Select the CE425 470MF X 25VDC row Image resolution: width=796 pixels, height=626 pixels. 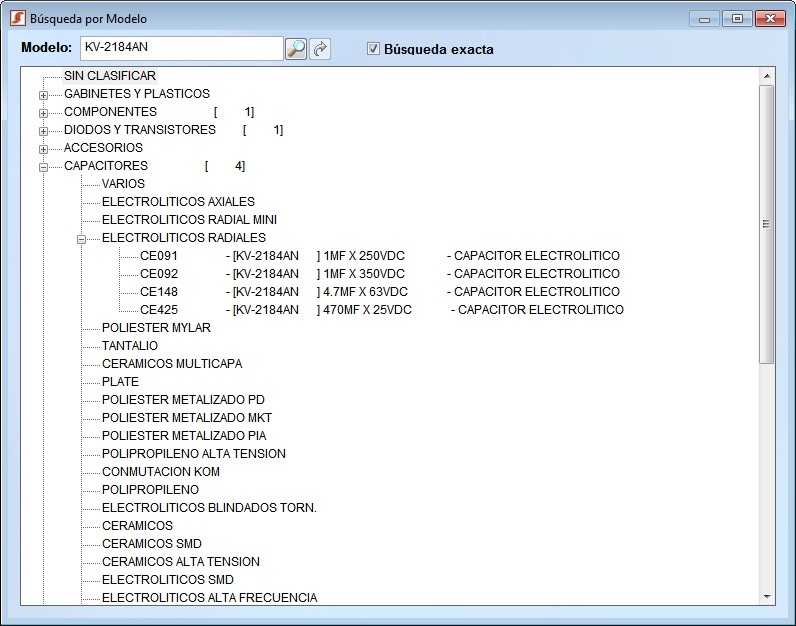[382, 310]
